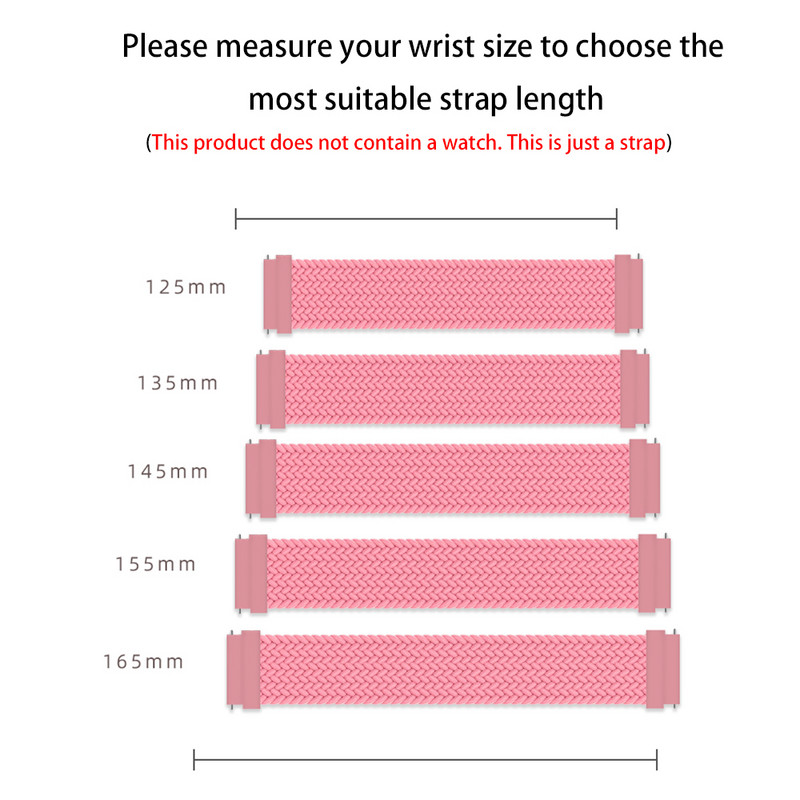Viewport: 800px width, 800px height.
Task: Click the top measurement line above the straps
Action: (426, 219)
